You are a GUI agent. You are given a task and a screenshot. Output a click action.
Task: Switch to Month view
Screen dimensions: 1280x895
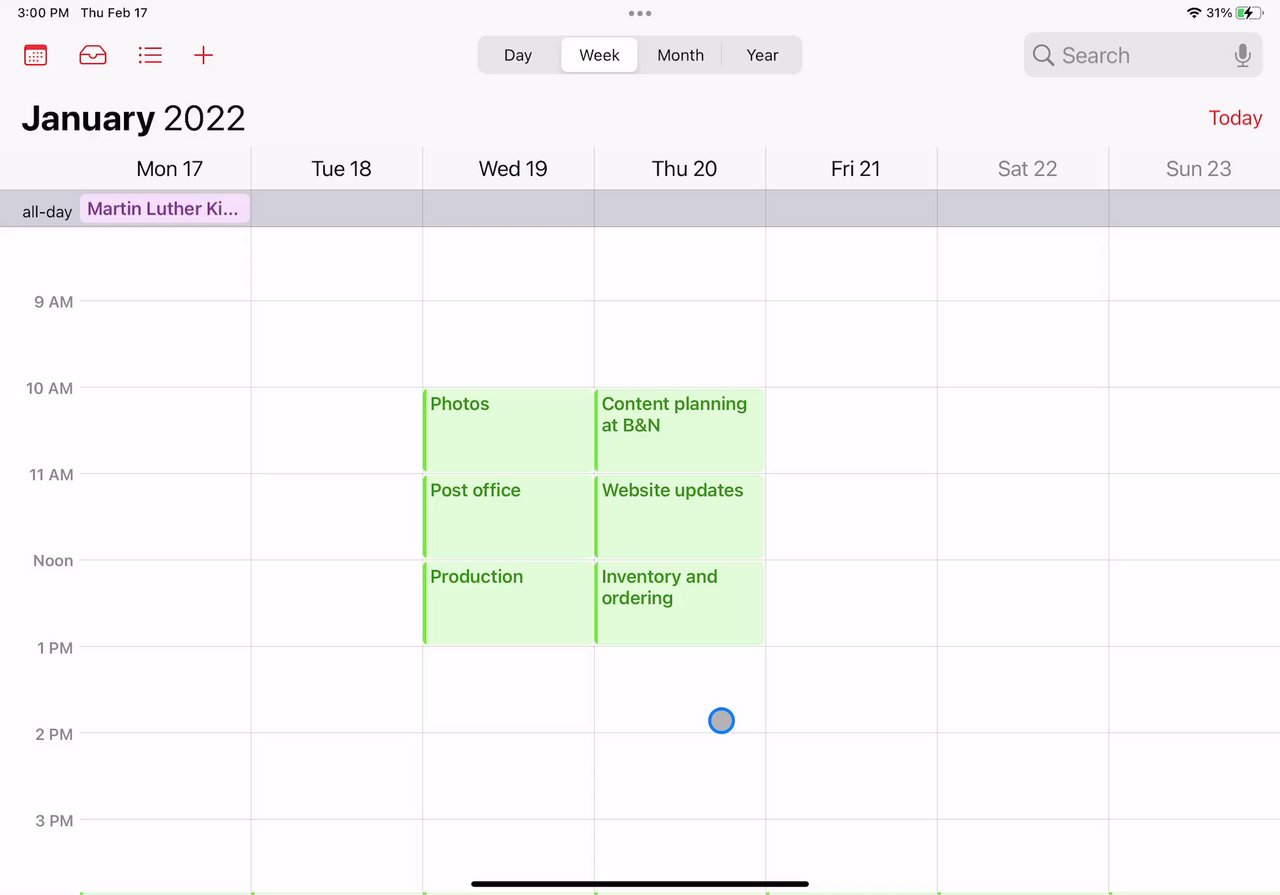pos(680,55)
